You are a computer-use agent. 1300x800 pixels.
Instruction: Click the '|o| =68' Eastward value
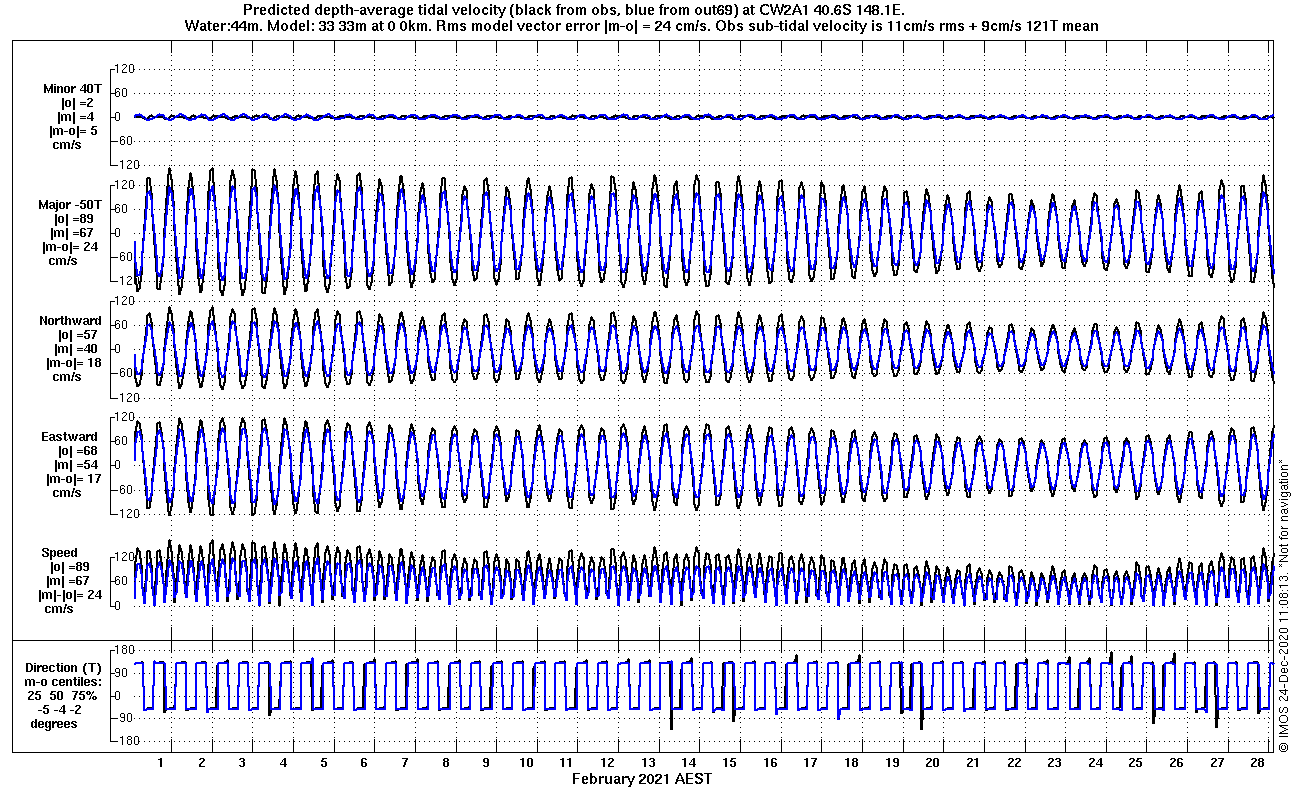[x=78, y=451]
